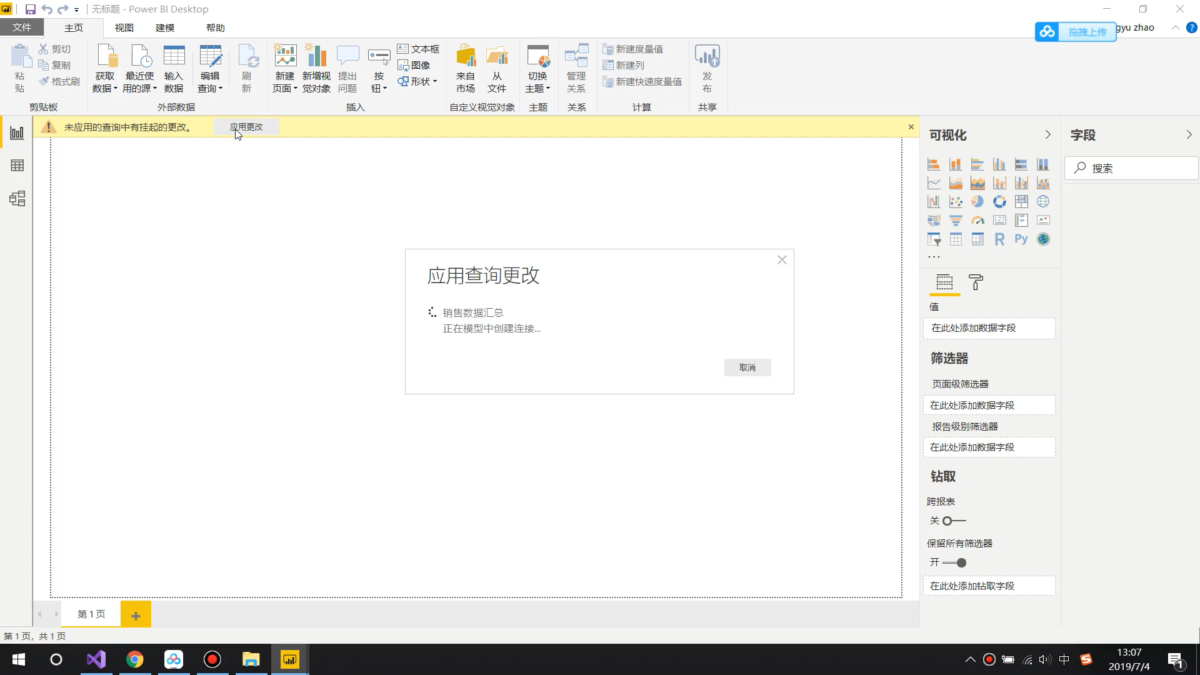This screenshot has height=675, width=1200.
Task: Open the Format paint roller pane
Action: pyautogui.click(x=977, y=282)
